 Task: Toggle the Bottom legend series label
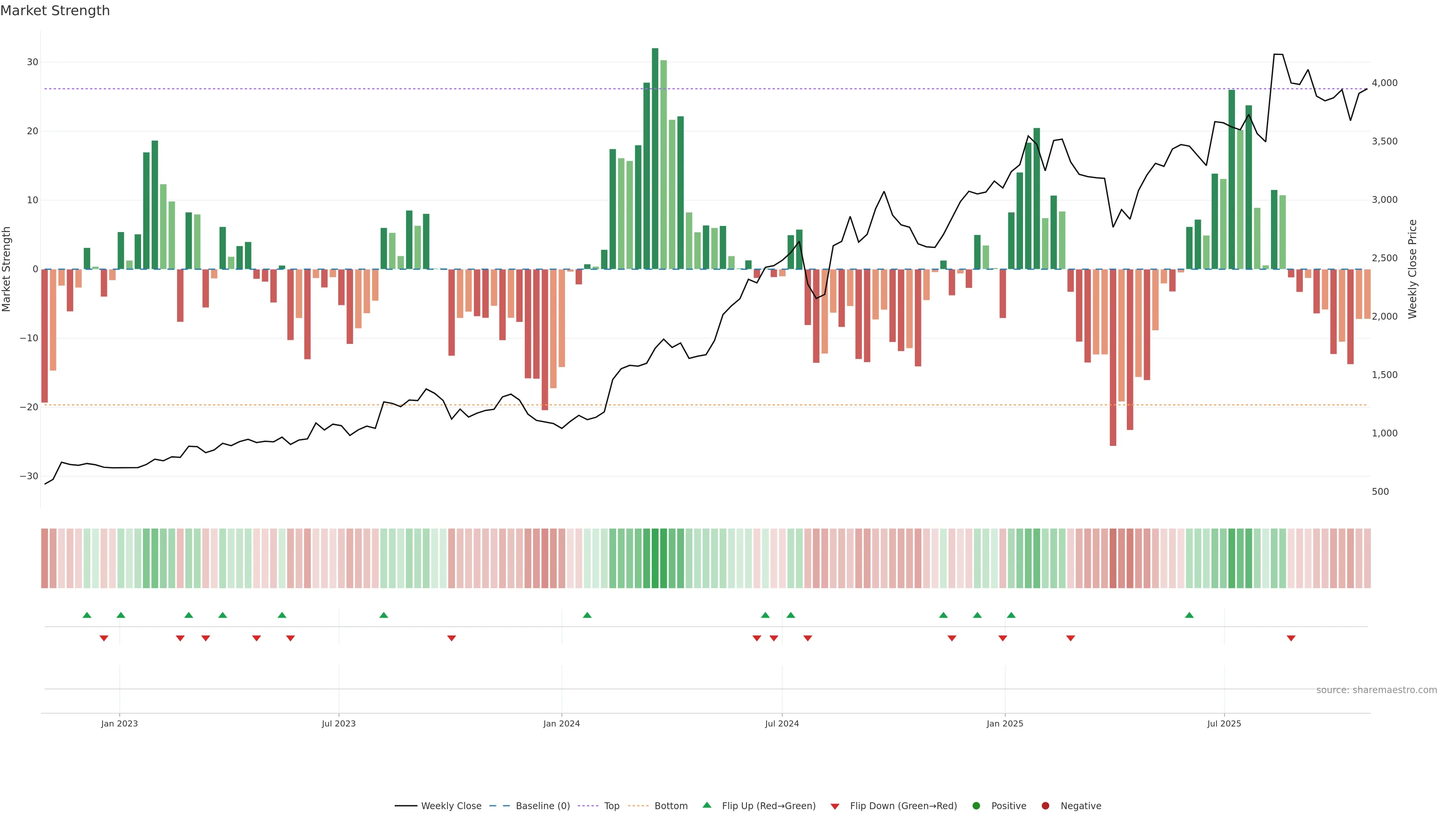tap(671, 805)
